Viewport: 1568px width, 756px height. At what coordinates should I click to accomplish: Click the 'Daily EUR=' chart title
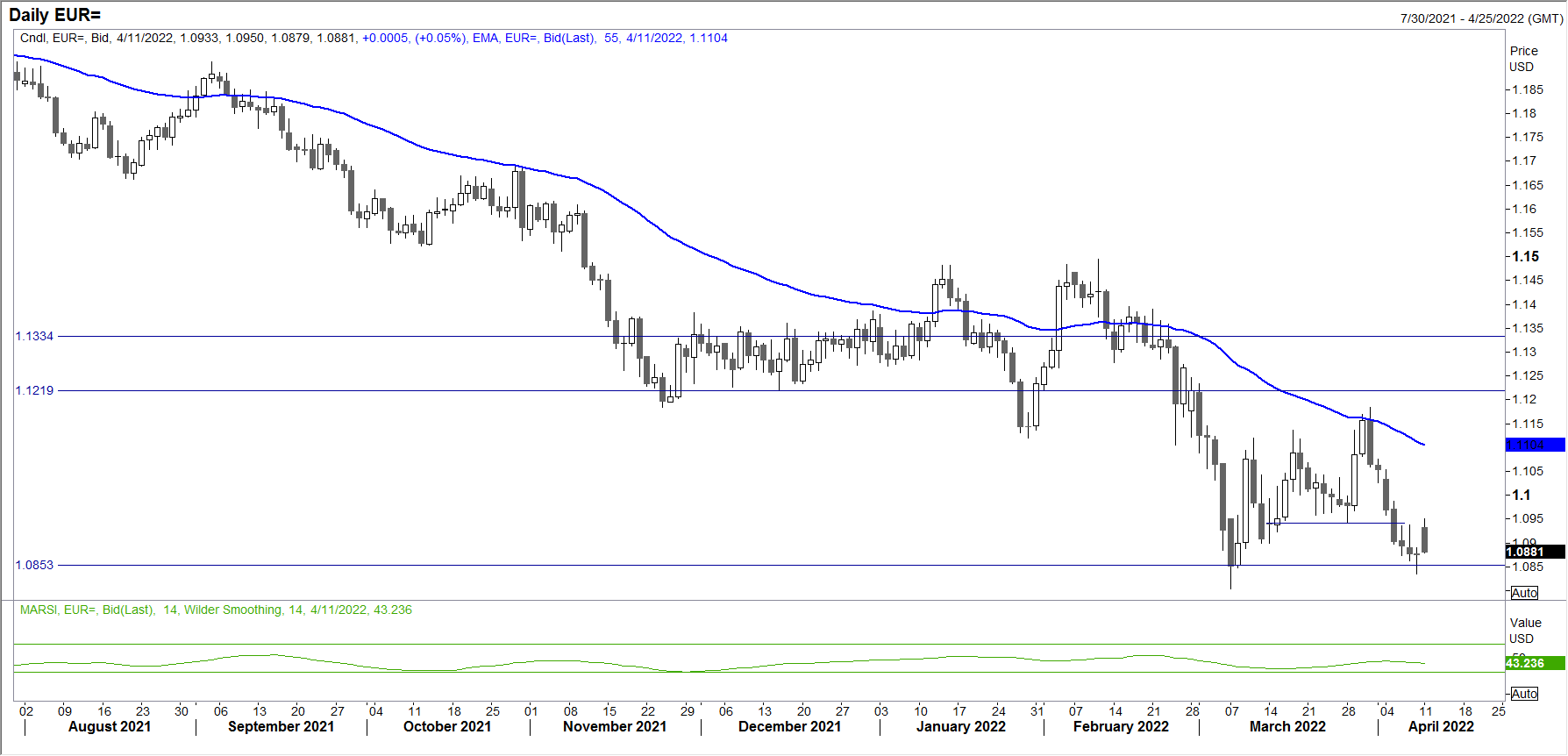click(x=54, y=15)
